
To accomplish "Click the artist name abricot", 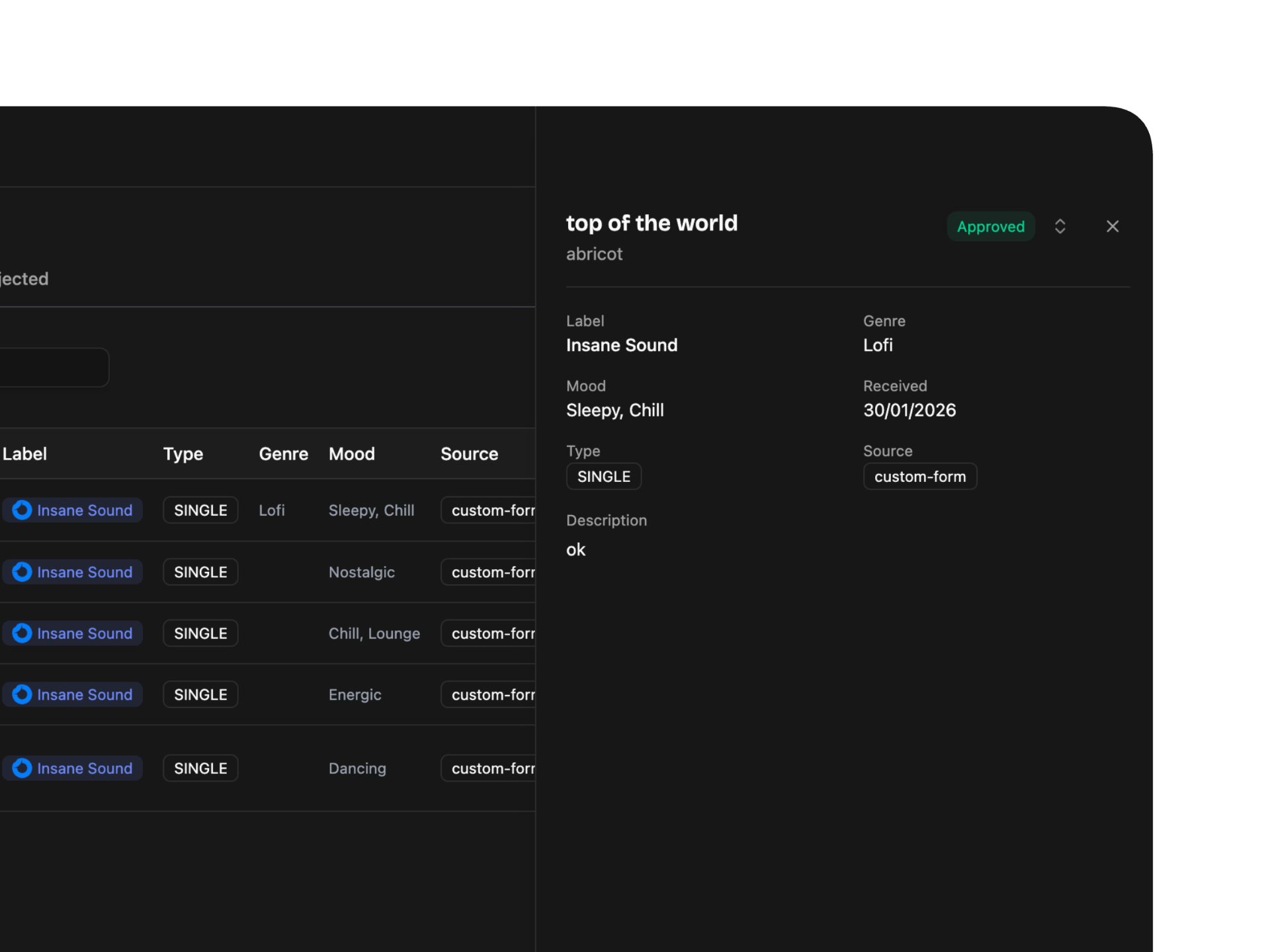I will coord(594,254).
